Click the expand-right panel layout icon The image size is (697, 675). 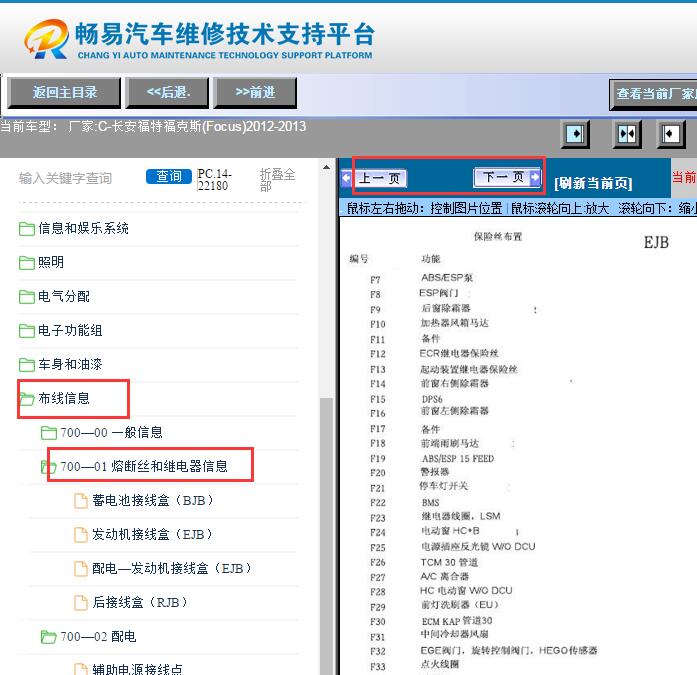click(x=576, y=133)
